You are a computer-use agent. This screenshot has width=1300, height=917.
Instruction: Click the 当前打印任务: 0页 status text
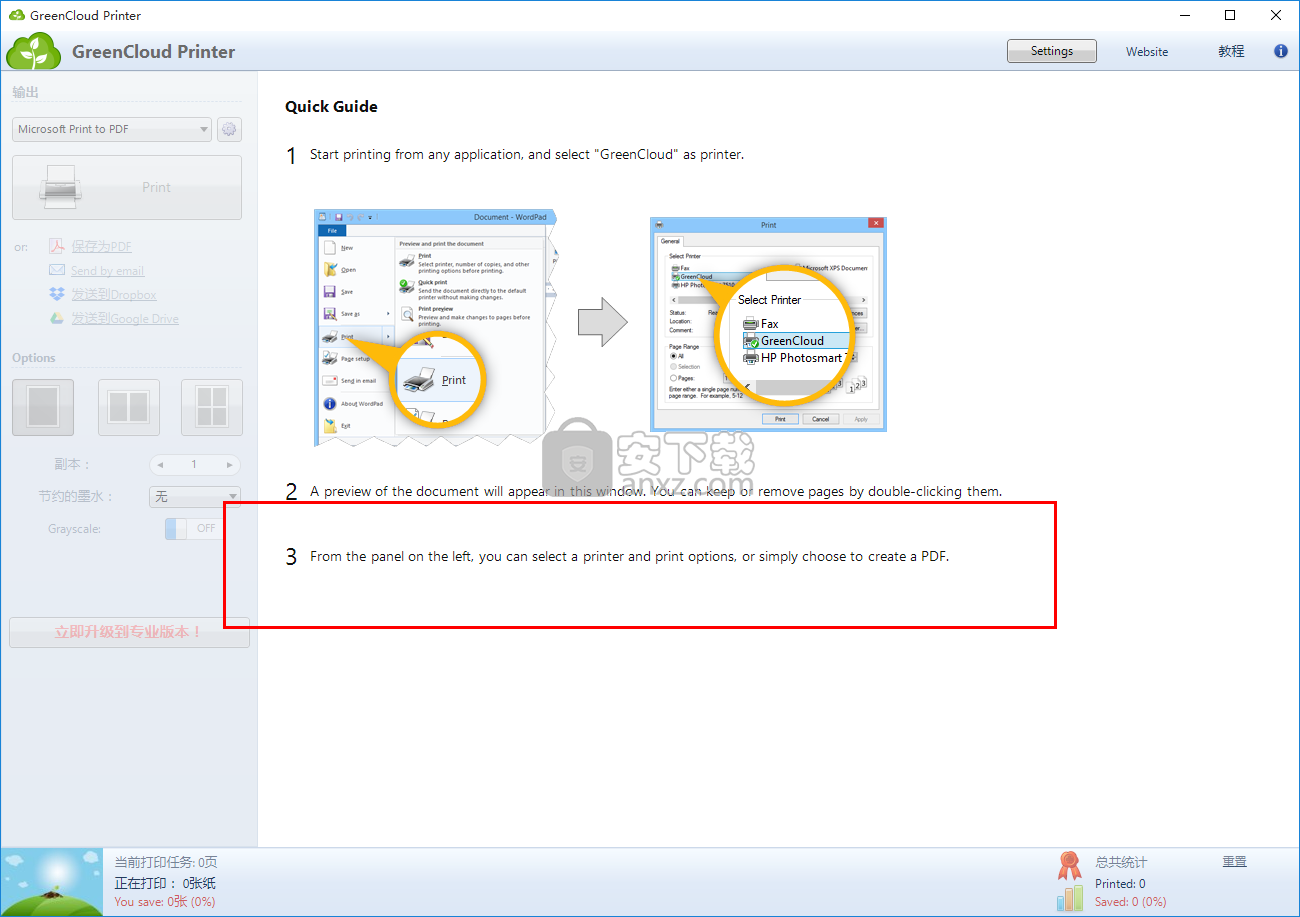166,862
